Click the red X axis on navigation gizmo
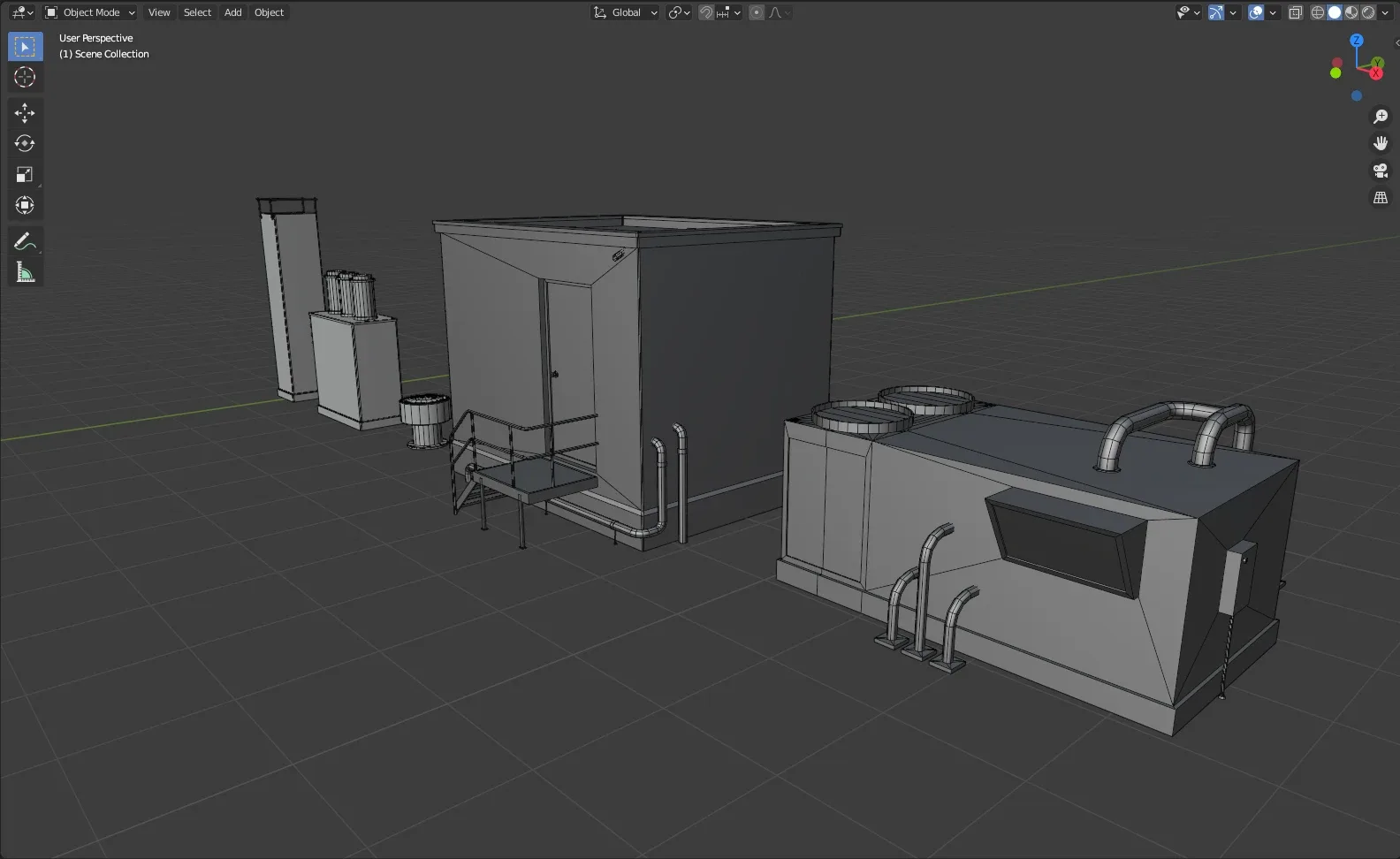Viewport: 1400px width, 859px height. point(1376,72)
